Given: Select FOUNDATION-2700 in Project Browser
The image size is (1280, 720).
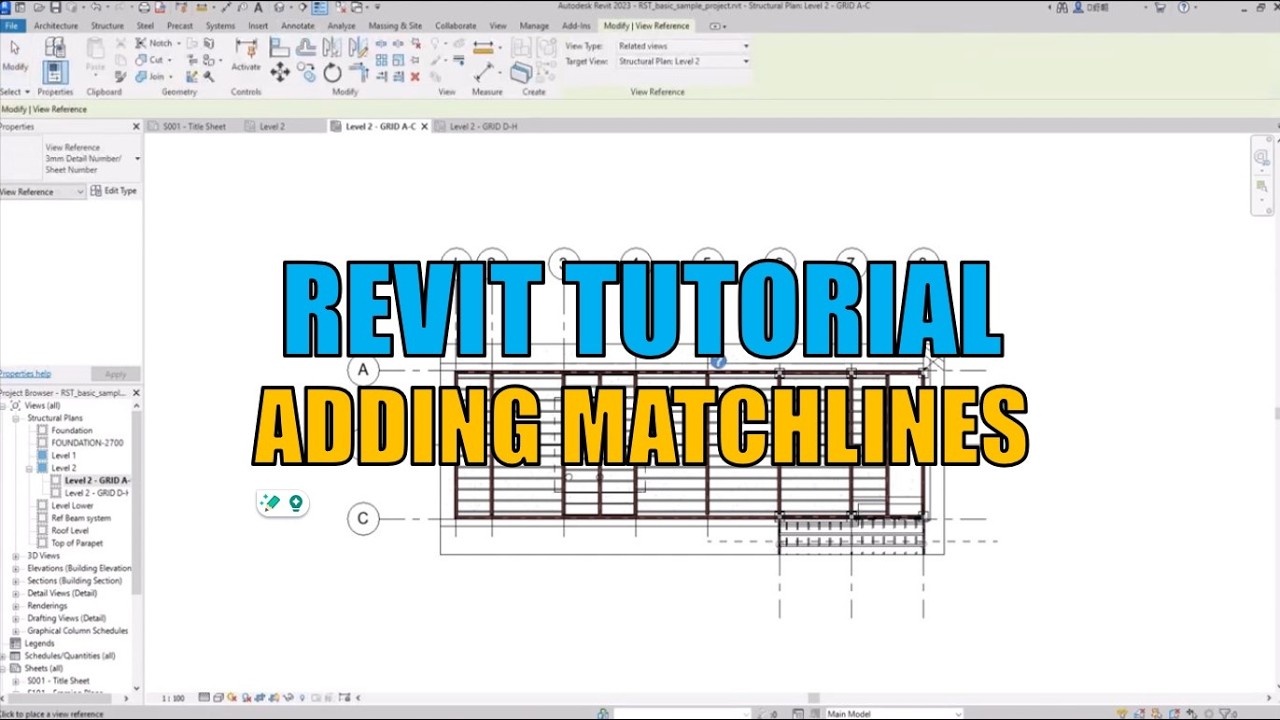Looking at the screenshot, I should [87, 443].
